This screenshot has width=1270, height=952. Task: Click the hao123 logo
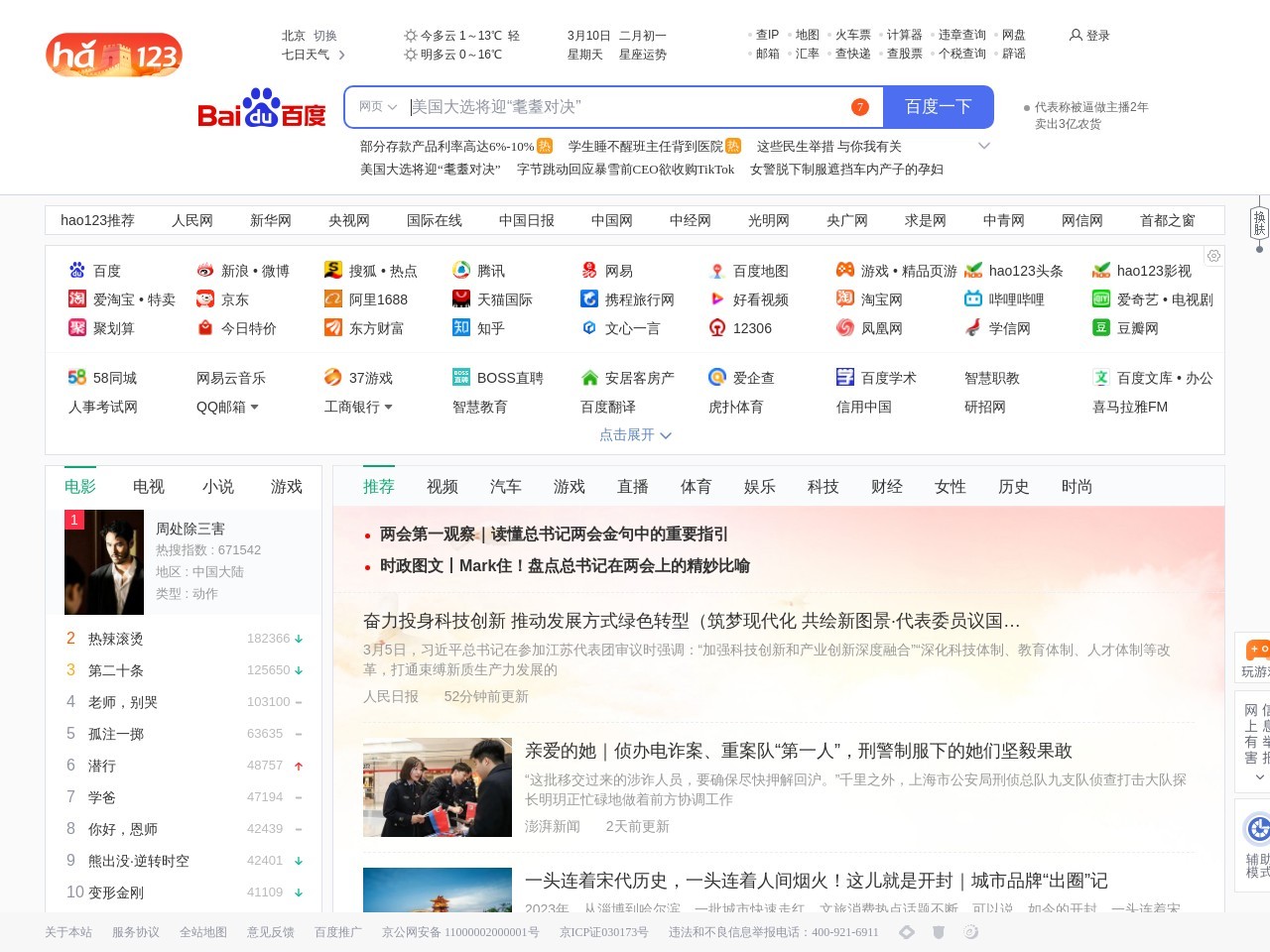(114, 55)
